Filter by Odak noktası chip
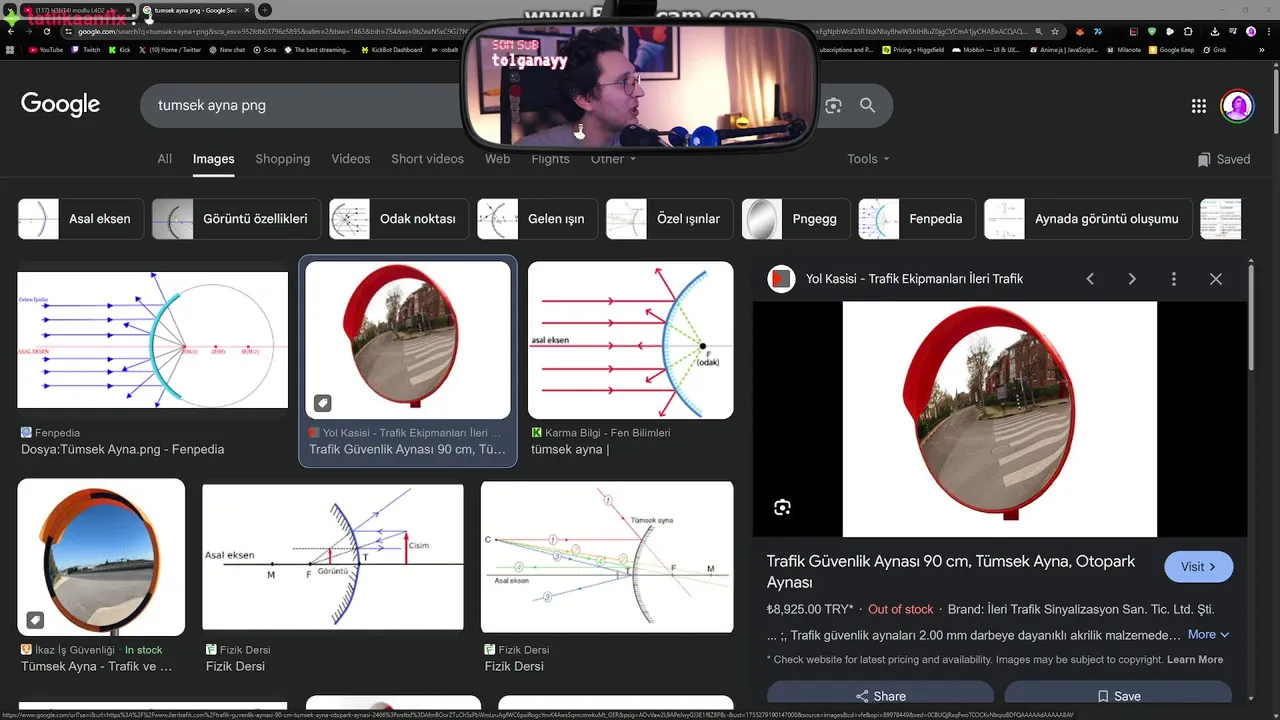Image resolution: width=1280 pixels, height=720 pixels. (399, 219)
